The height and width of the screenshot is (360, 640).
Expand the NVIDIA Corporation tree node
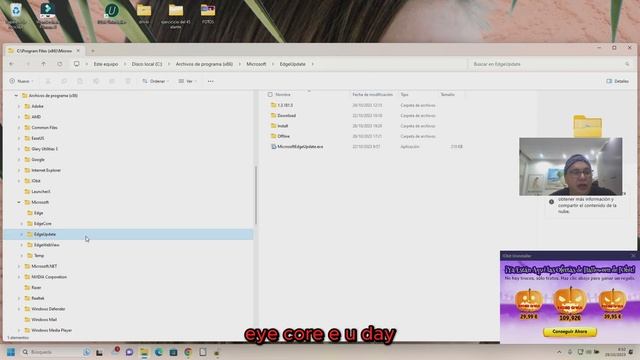click(x=19, y=277)
